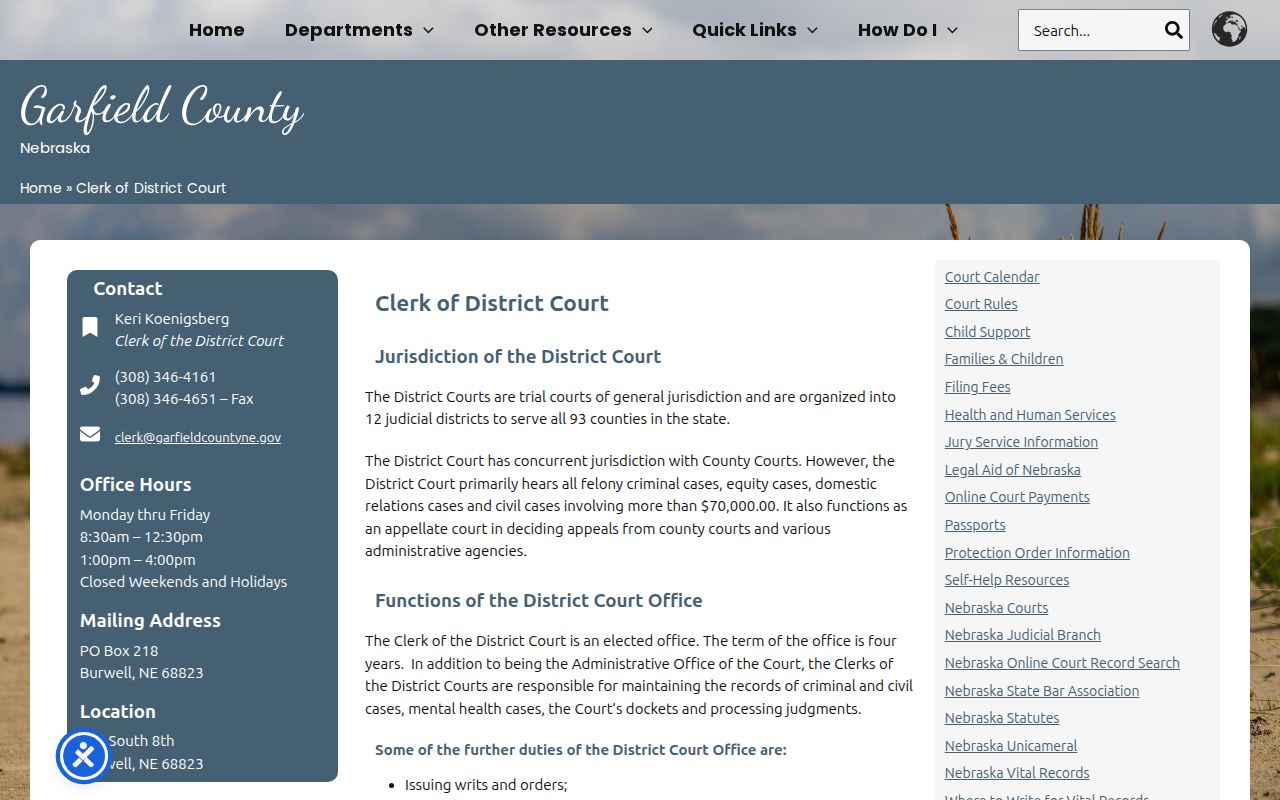Click the phone number (308) 346-4161
This screenshot has height=800, width=1280.
(165, 377)
